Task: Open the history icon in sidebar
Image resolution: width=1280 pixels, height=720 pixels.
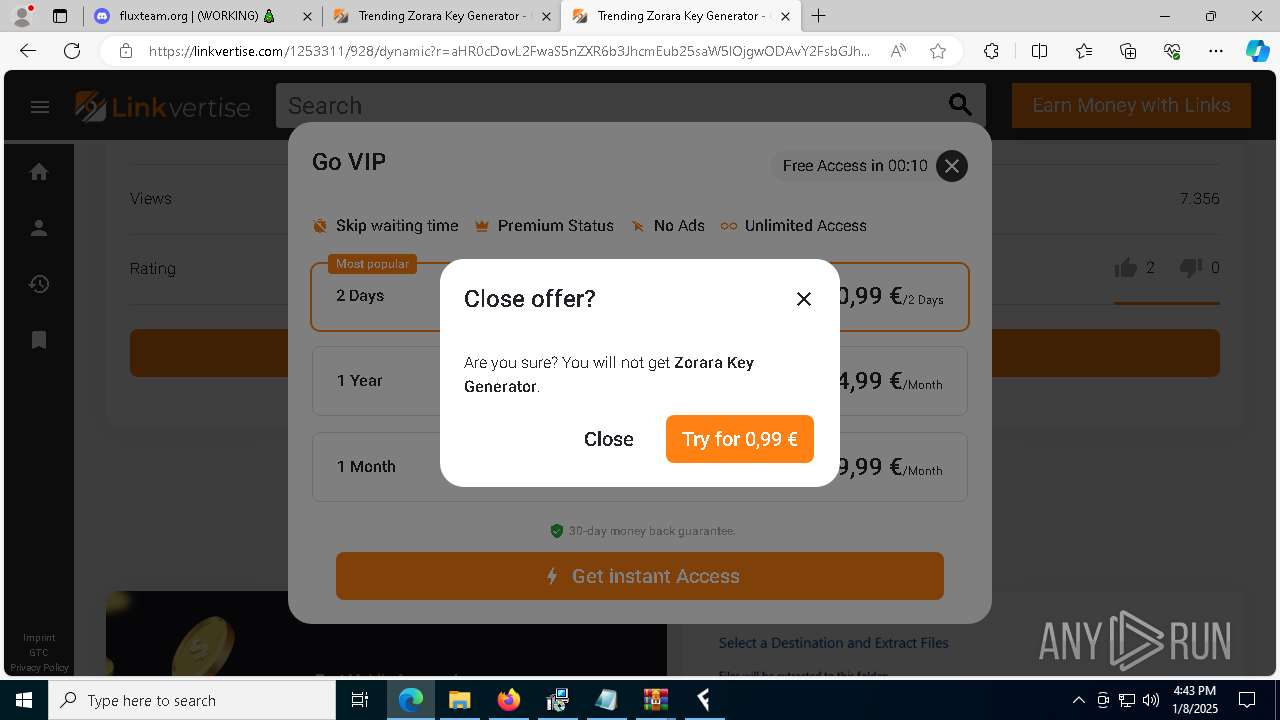Action: point(39,284)
